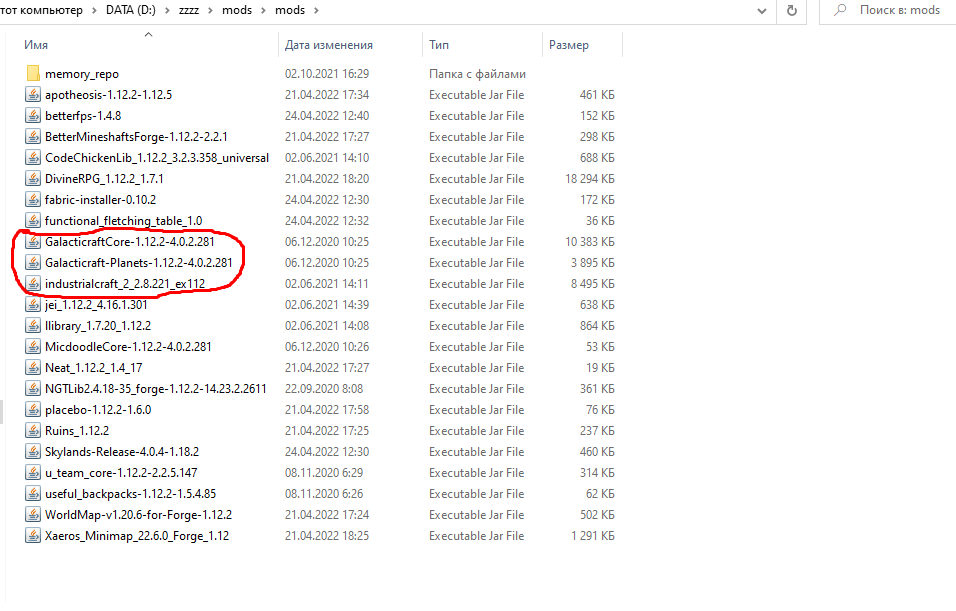Click the functional_fletching_table jar icon
The width and height of the screenshot is (956, 611).
pyautogui.click(x=33, y=221)
